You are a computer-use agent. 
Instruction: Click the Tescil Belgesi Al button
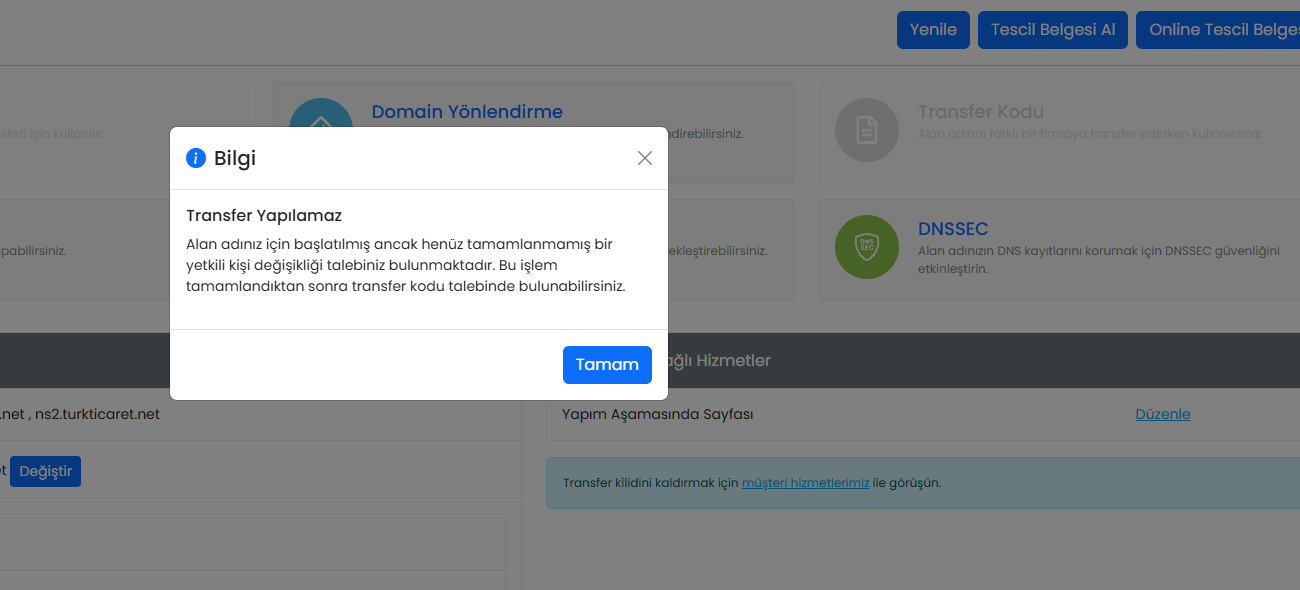coord(1053,30)
